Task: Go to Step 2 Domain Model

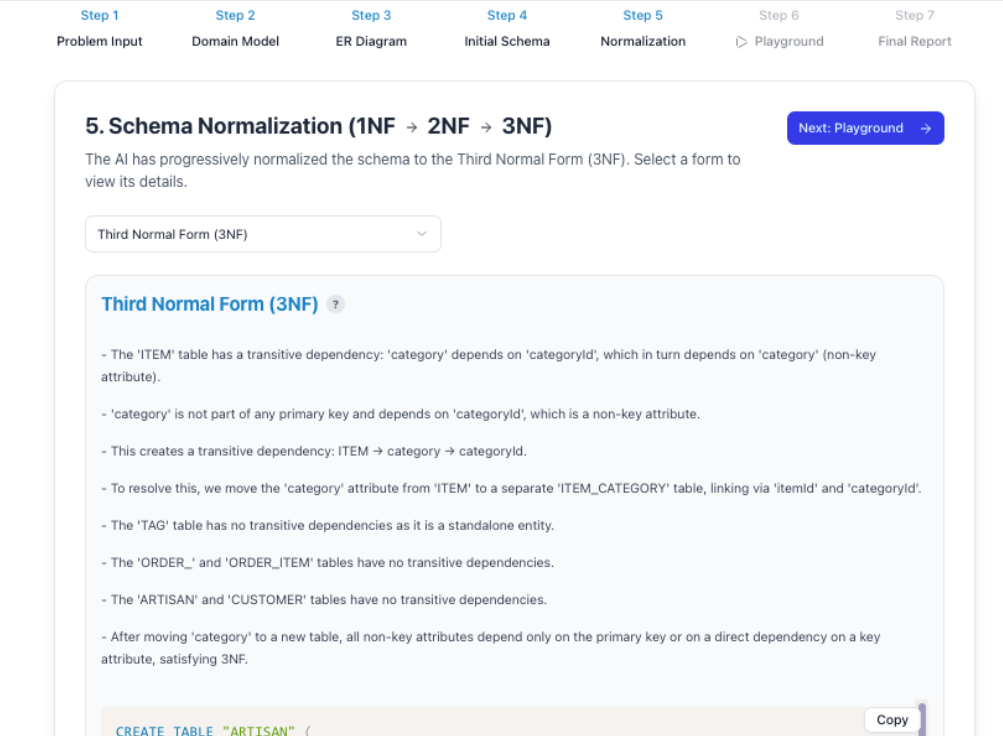Action: tap(235, 29)
